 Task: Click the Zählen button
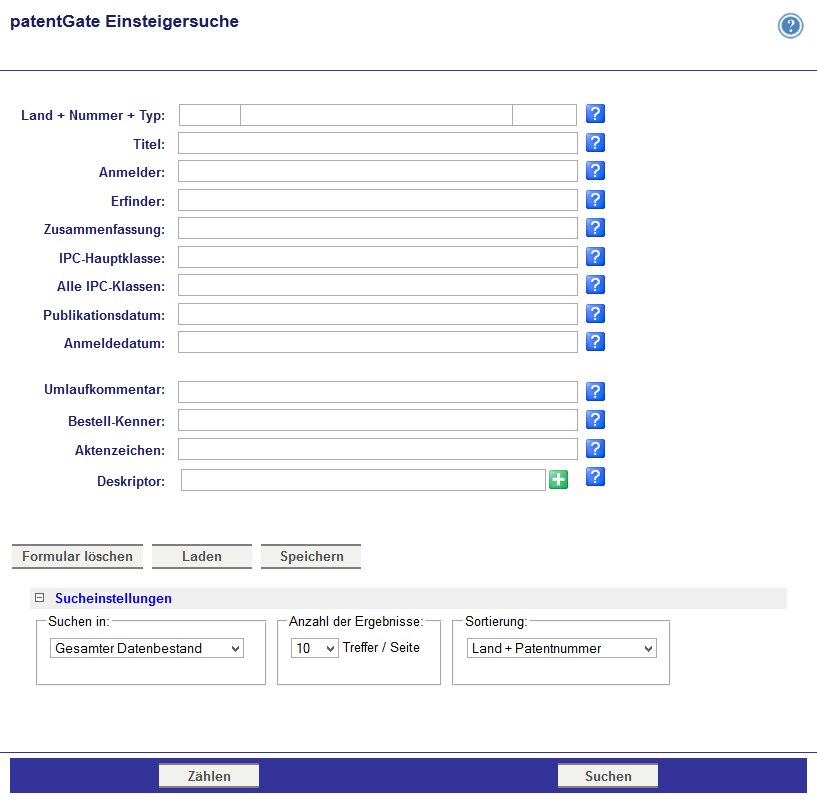tap(209, 776)
